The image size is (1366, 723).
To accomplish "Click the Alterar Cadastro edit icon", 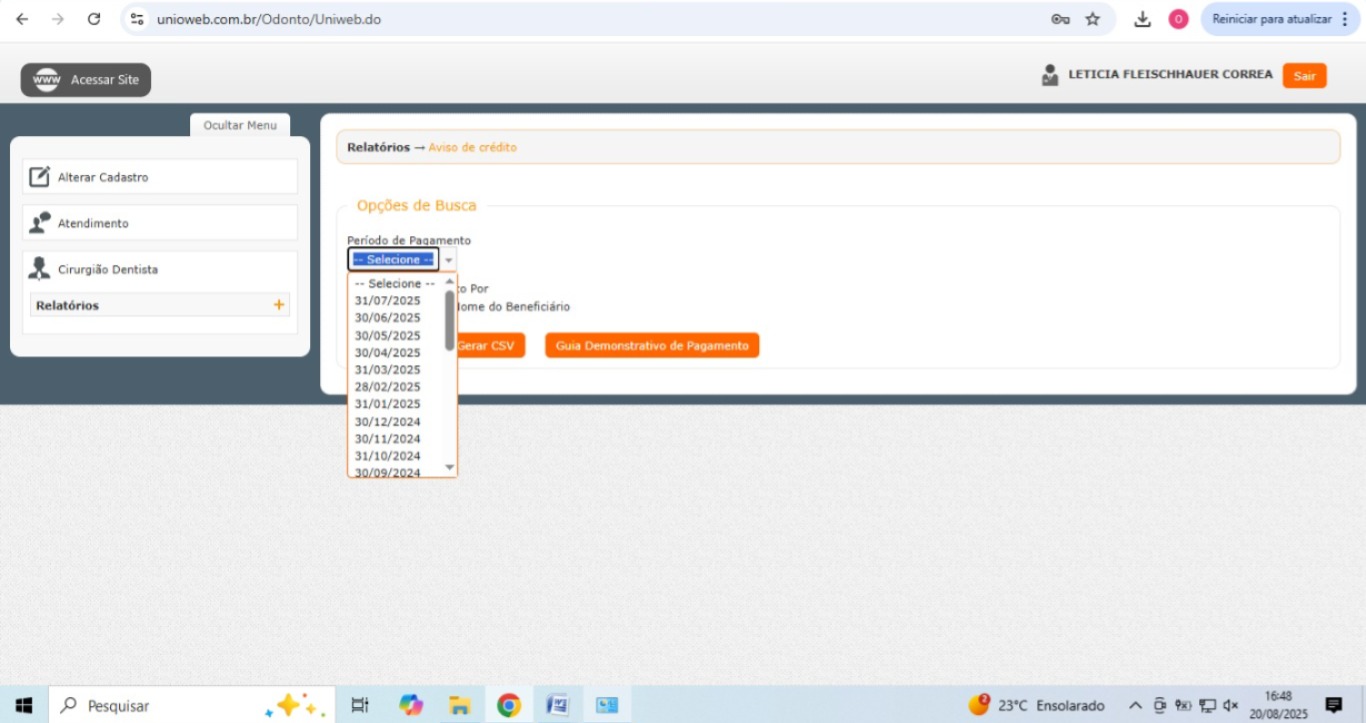I will [x=39, y=177].
